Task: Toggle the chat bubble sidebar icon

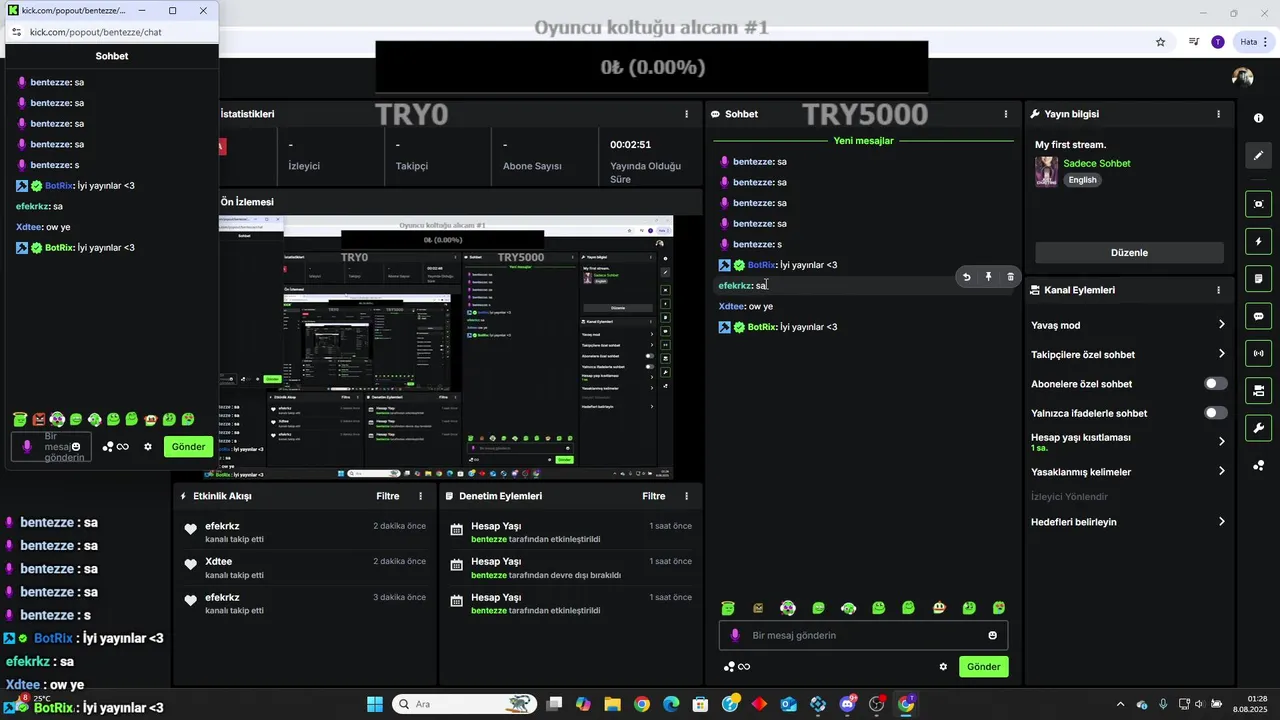Action: (x=1258, y=316)
